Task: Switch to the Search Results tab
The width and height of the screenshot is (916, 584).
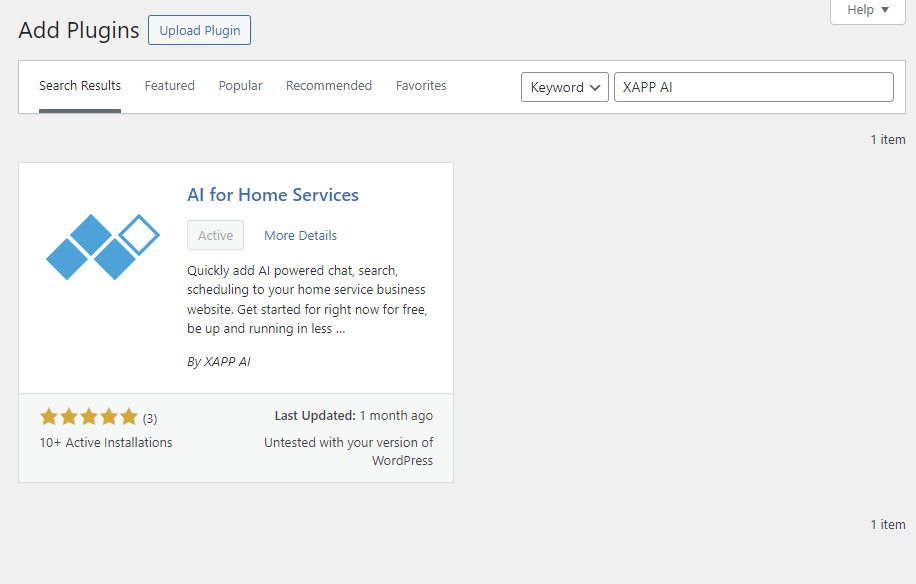Action: [x=80, y=86]
